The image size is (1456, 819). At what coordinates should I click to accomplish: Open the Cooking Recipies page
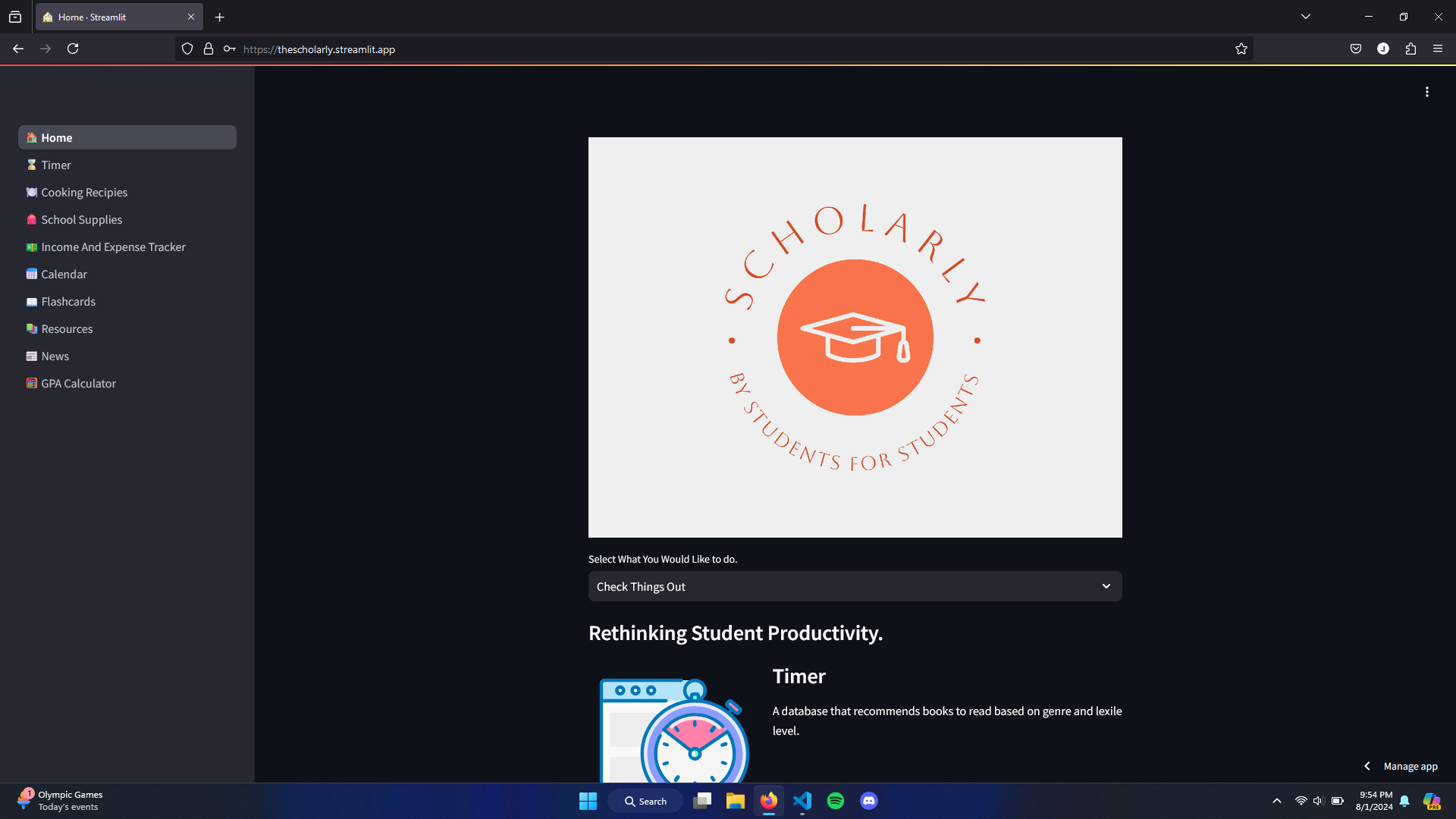[x=84, y=193]
